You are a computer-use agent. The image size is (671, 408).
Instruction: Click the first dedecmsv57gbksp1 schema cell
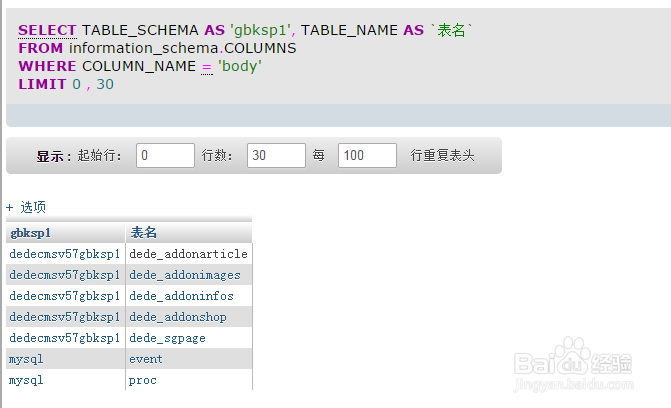pos(64,254)
